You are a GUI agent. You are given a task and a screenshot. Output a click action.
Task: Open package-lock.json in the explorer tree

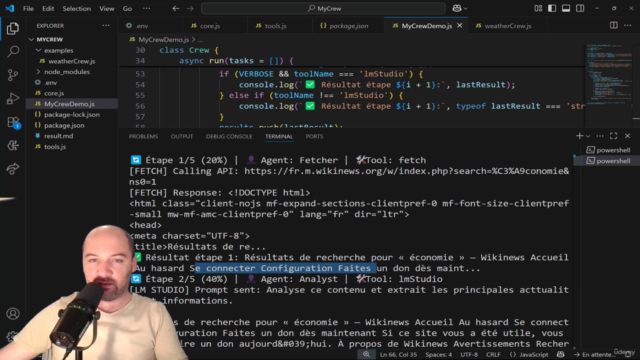(72, 115)
